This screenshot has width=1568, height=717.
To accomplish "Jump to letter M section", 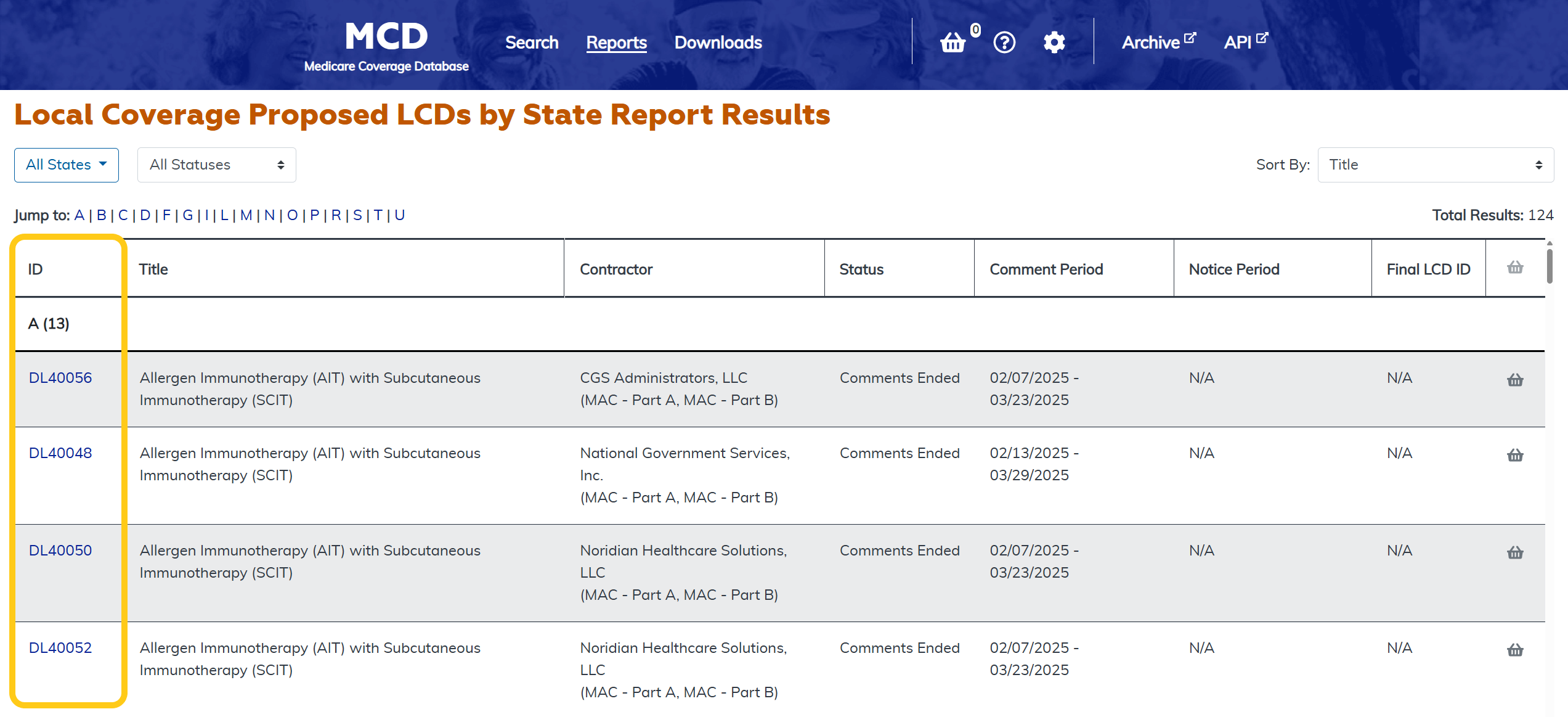I will [246, 215].
